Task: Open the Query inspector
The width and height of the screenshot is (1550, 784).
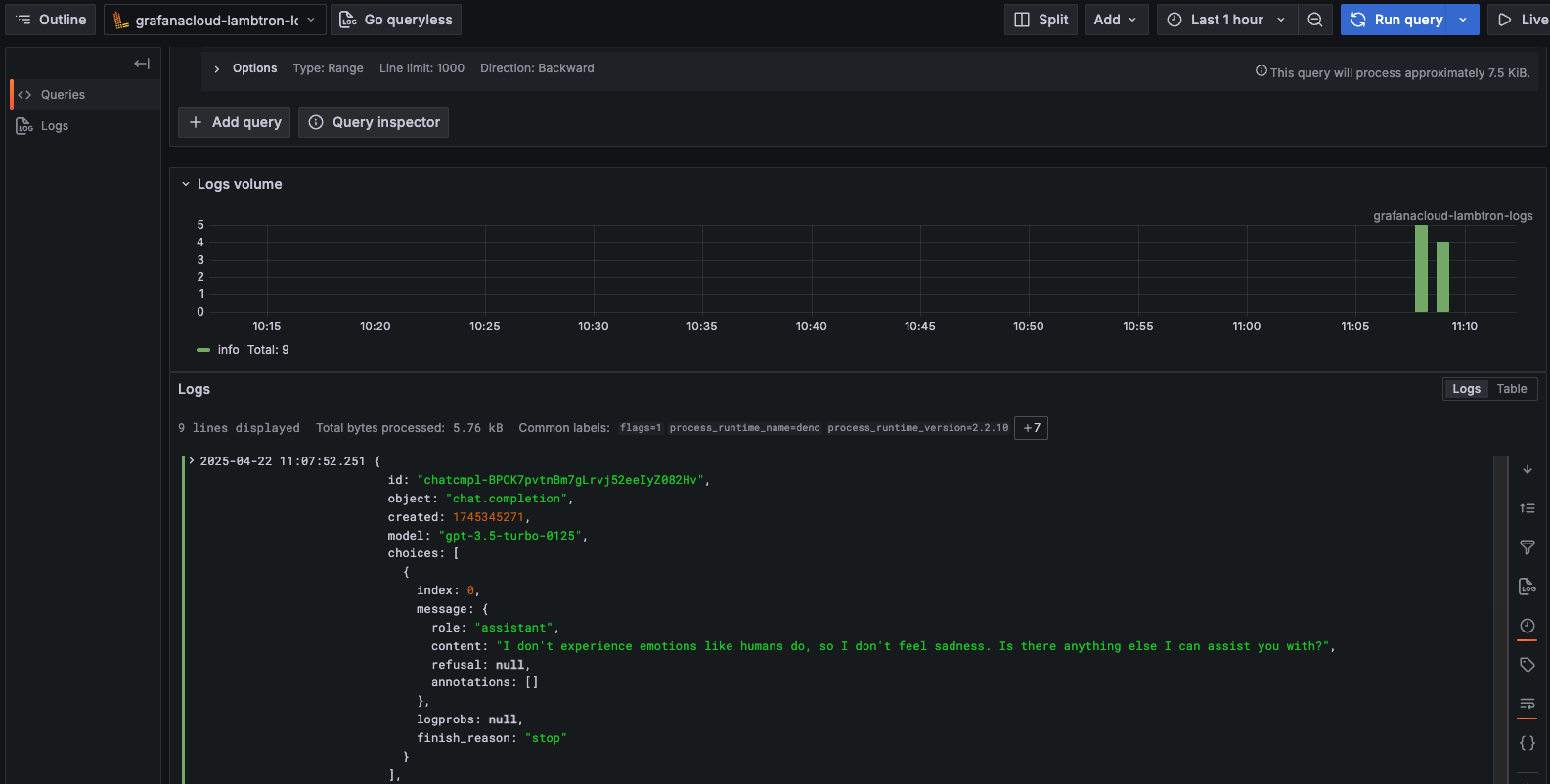Action: 374,122
